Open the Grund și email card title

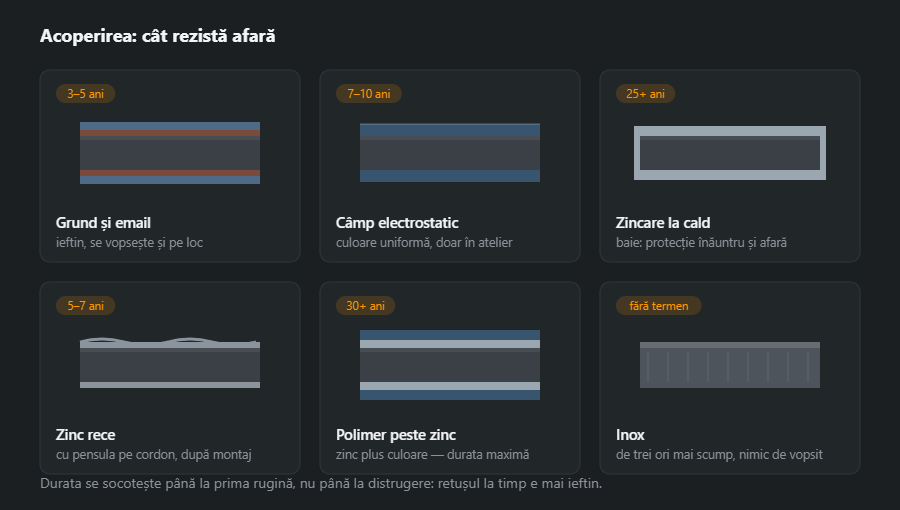coord(103,223)
